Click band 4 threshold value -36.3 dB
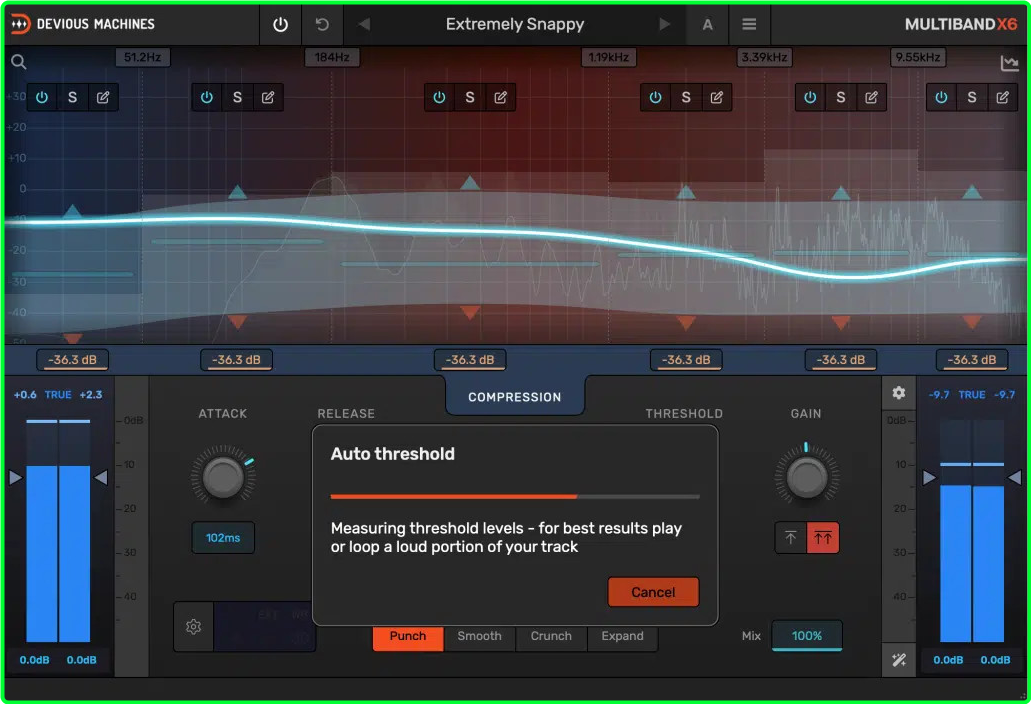This screenshot has height=704, width=1031. (x=686, y=360)
